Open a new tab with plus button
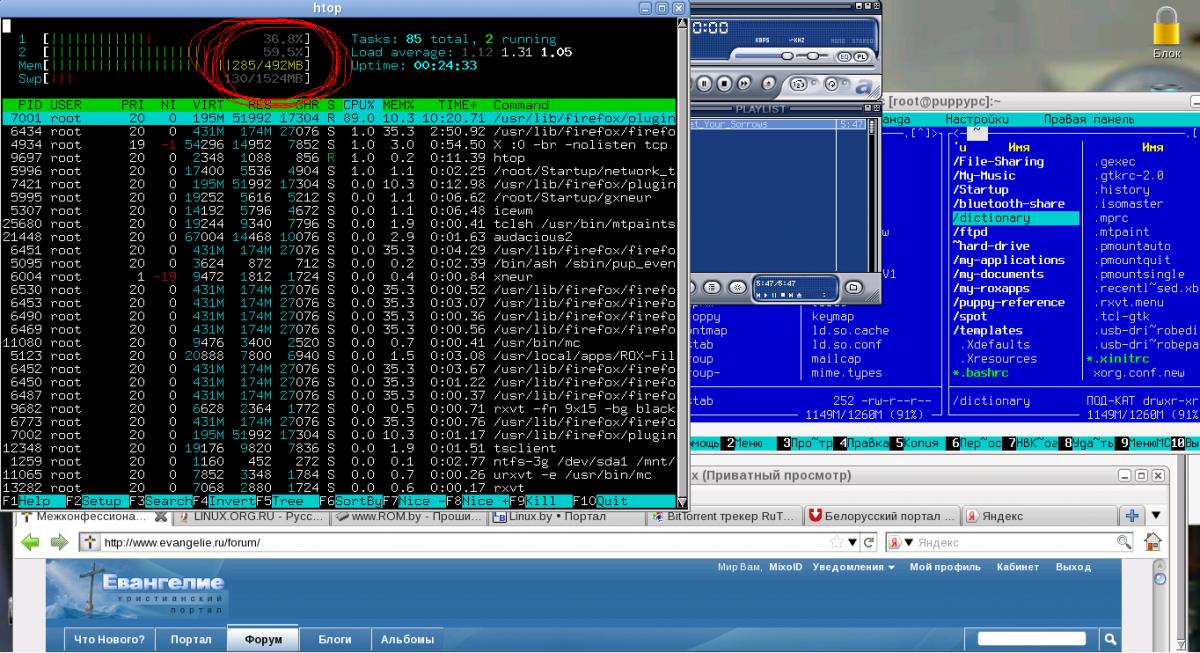The image size is (1200, 653). (x=1132, y=515)
